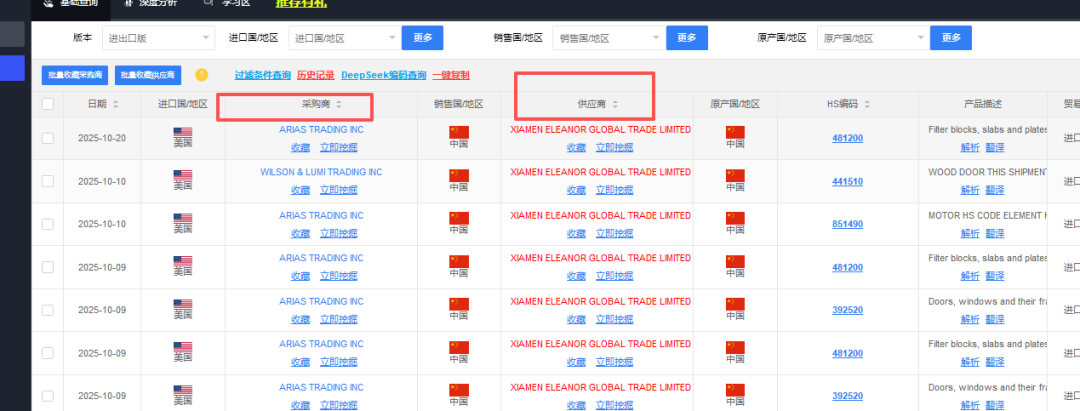
Task: Click 收藏 under WILSON & LUMI TRADING INC
Action: click(300, 190)
